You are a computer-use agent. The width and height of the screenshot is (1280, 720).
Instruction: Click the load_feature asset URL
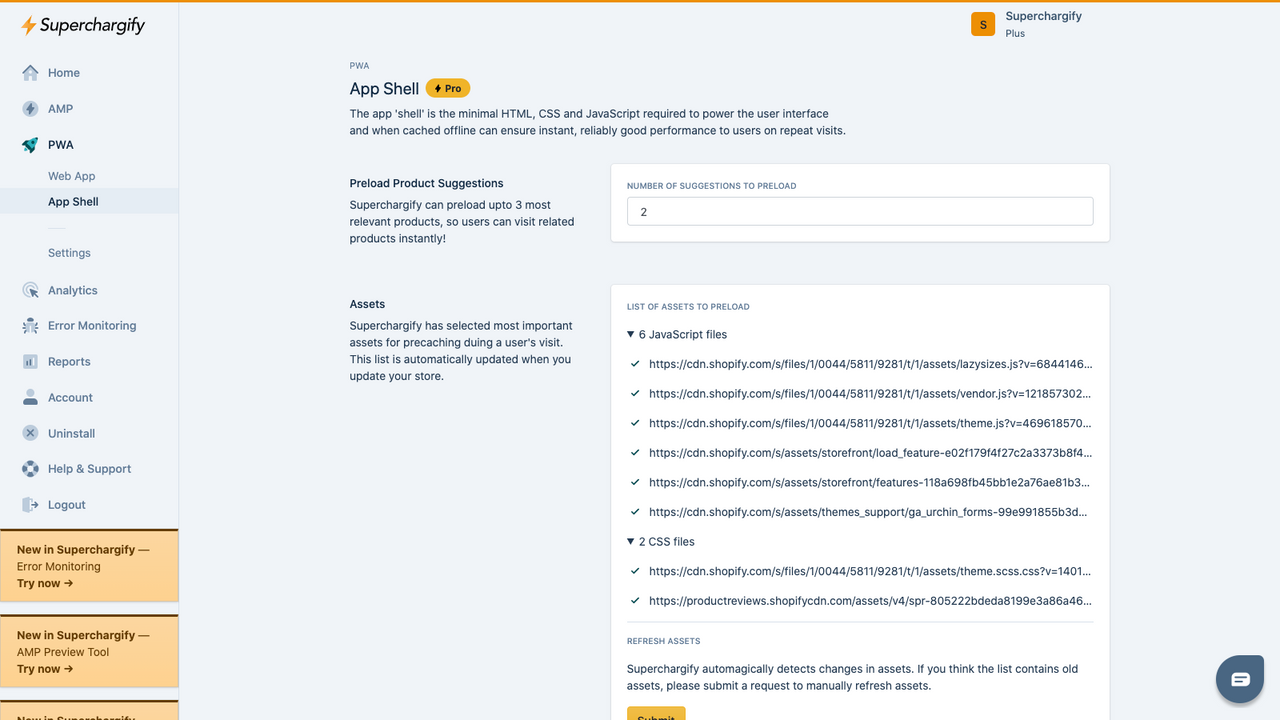tap(871, 453)
